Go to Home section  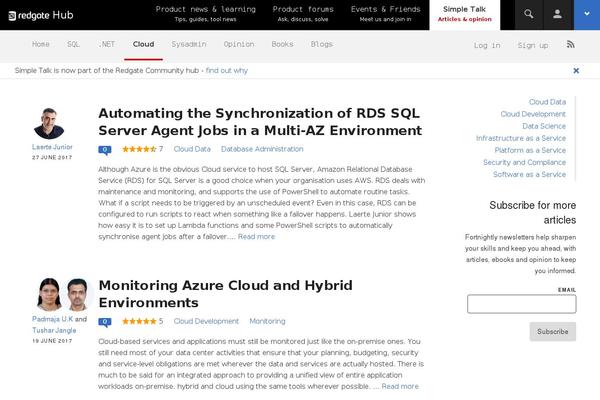click(x=41, y=44)
